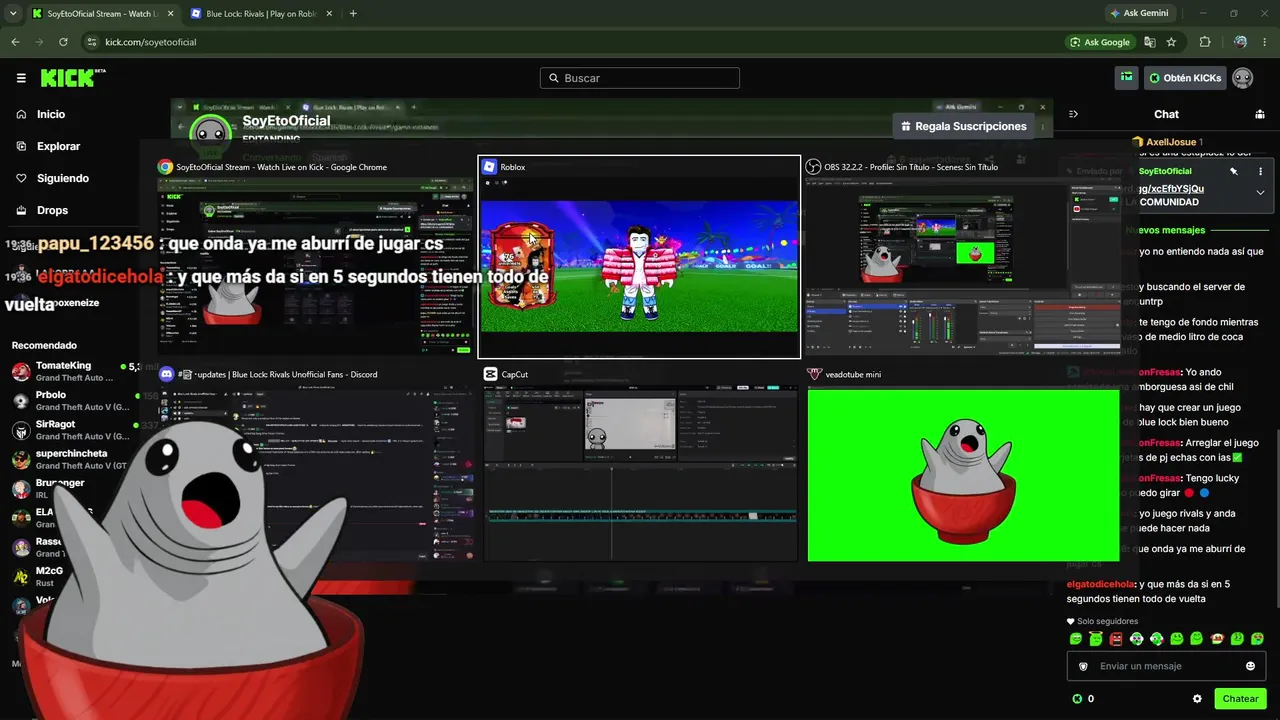Click the KICKs balance icon below chat
1280x720 pixels.
click(x=1077, y=699)
